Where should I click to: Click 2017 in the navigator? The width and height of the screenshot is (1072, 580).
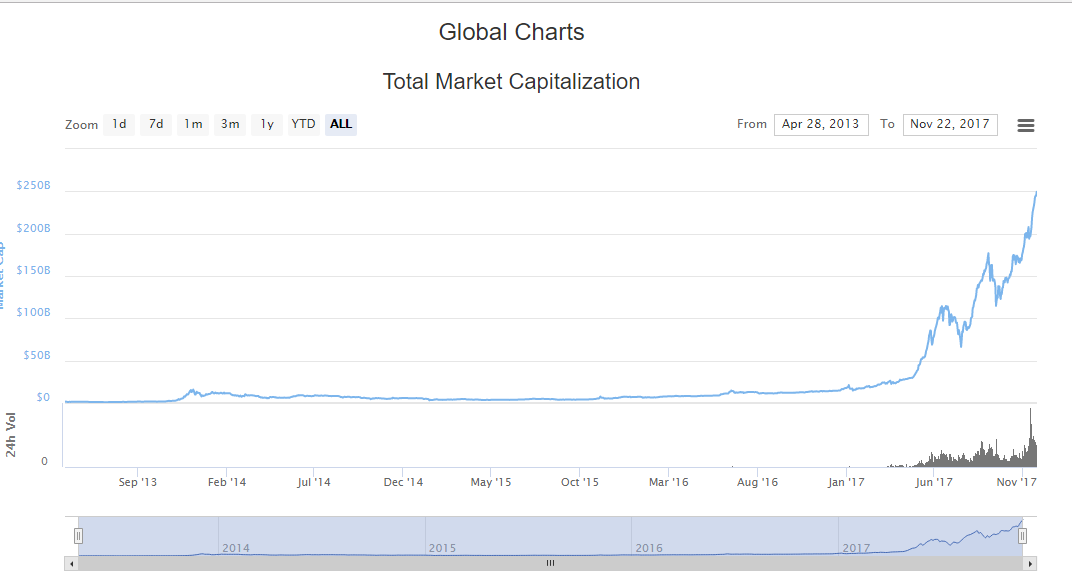[x=856, y=549]
